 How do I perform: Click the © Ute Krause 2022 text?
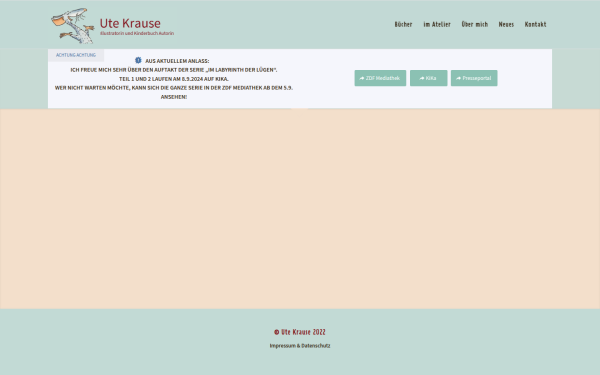point(300,332)
